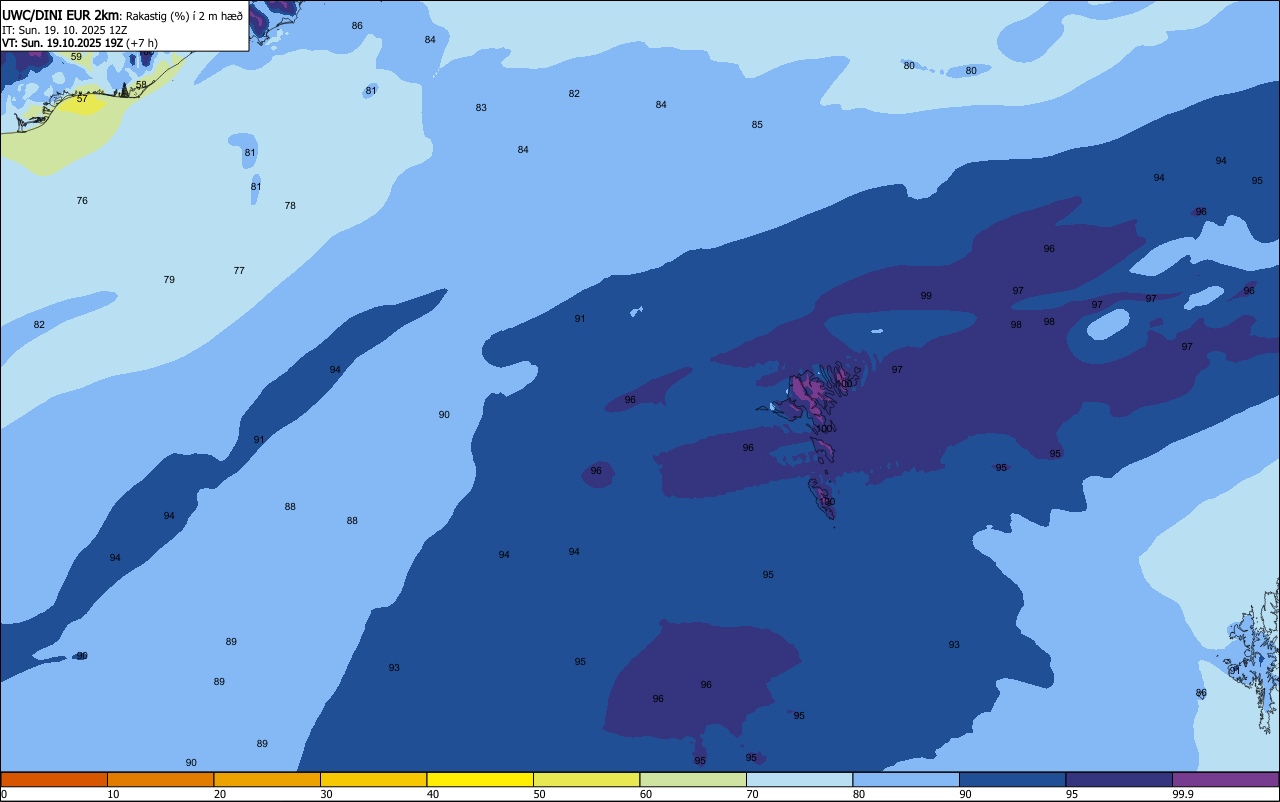This screenshot has width=1280, height=802.
Task: Click the 10–20 orange legend swatch
Action: tap(160, 779)
